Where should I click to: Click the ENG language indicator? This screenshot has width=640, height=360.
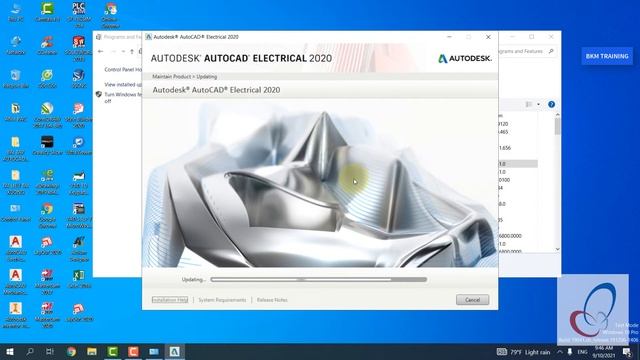click(582, 352)
